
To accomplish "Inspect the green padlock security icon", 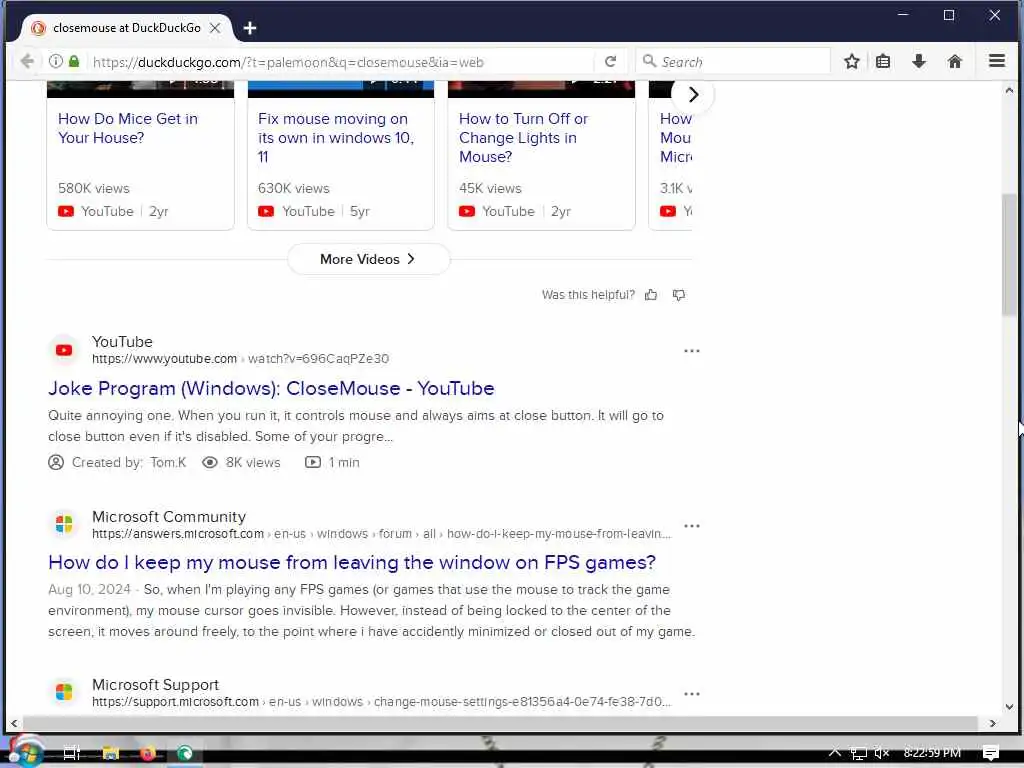I will 74,61.
